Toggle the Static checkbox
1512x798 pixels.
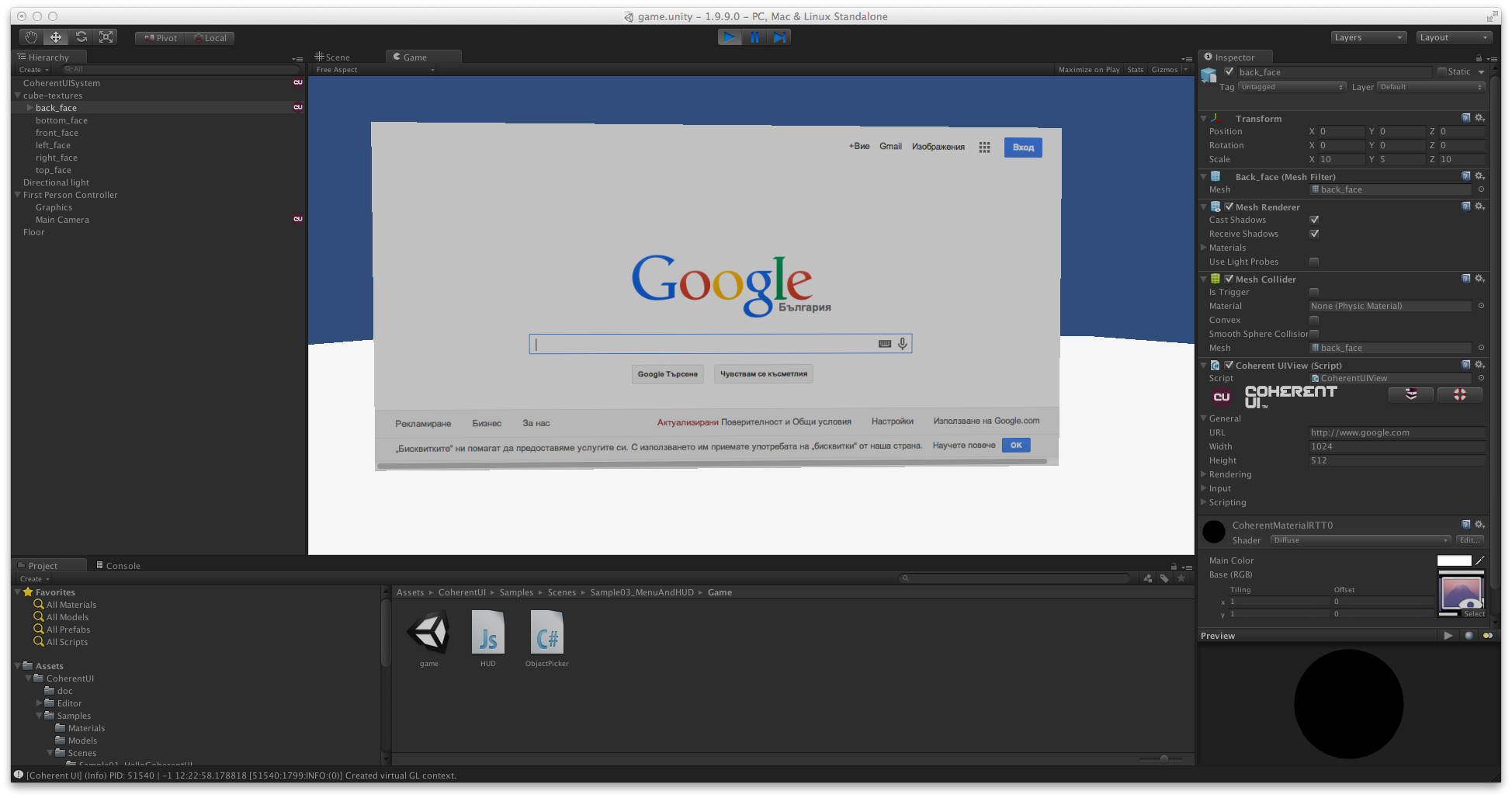(1442, 71)
